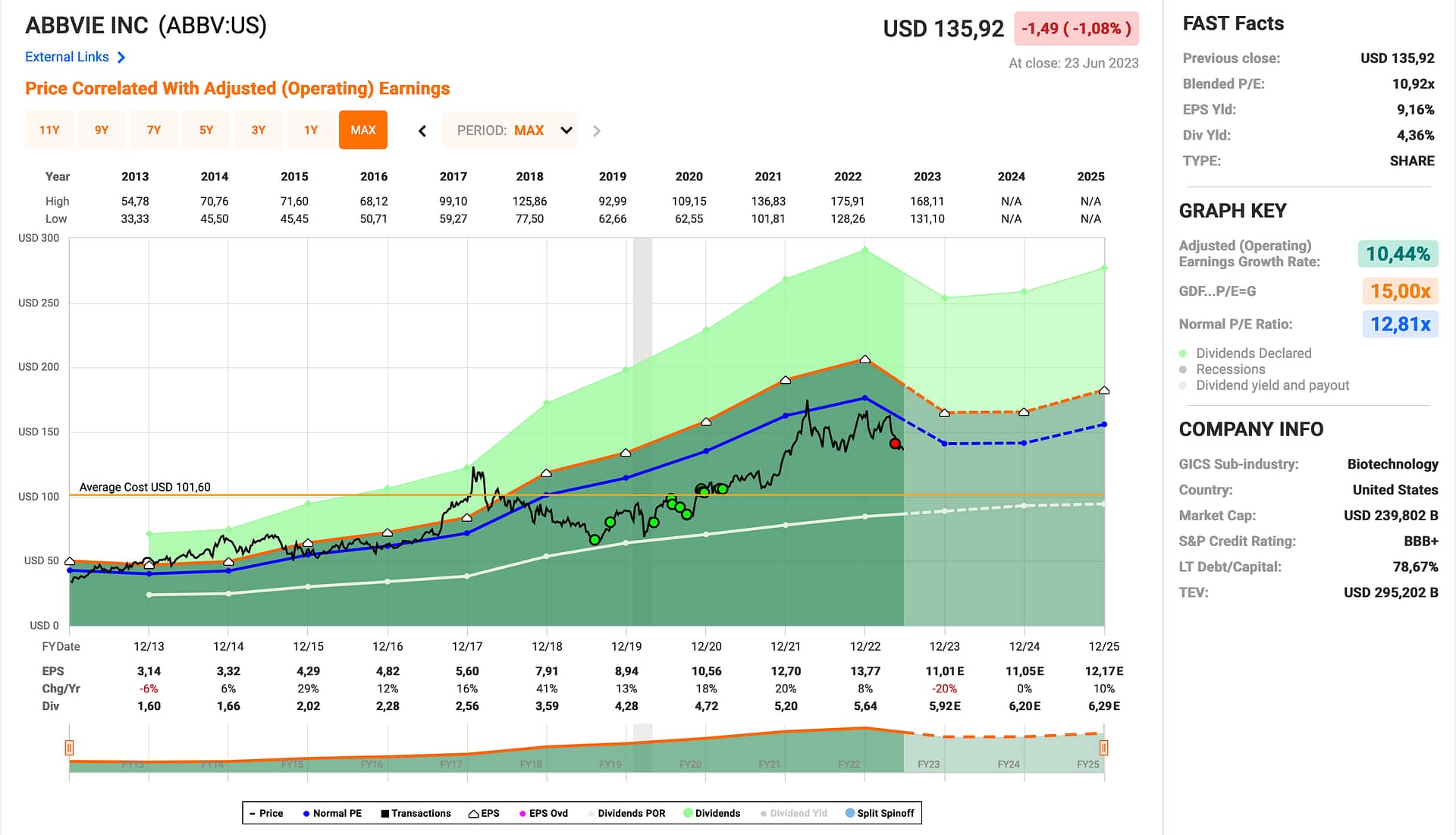Click the USD 135,92 current price
The image size is (1456, 835).
click(943, 29)
